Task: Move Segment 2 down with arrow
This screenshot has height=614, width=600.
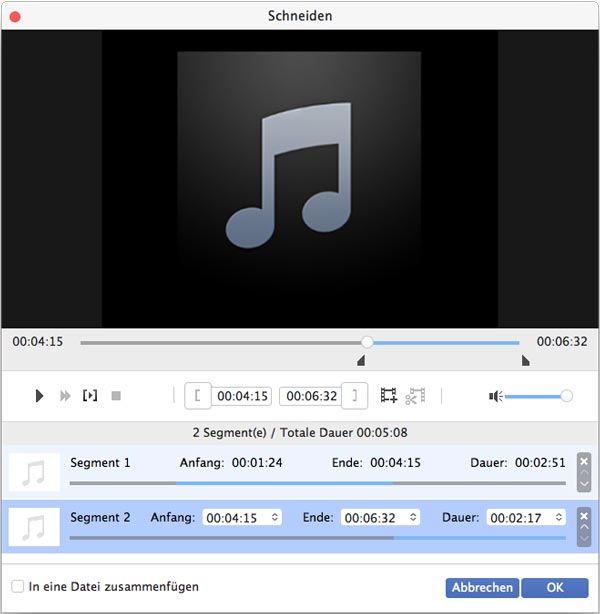Action: tap(584, 538)
